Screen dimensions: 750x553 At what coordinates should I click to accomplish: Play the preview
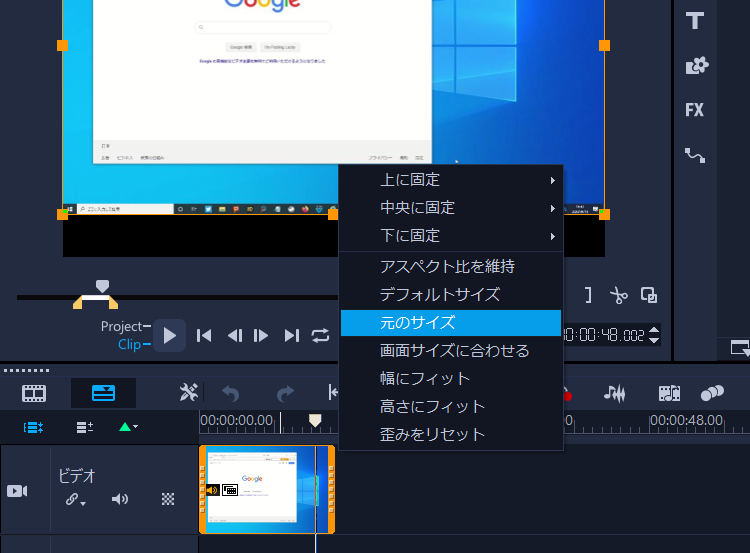pyautogui.click(x=169, y=335)
